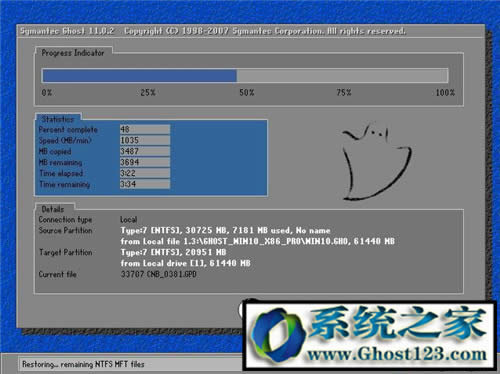Click the 50% progress marker label
The image size is (500, 374).
[247, 93]
